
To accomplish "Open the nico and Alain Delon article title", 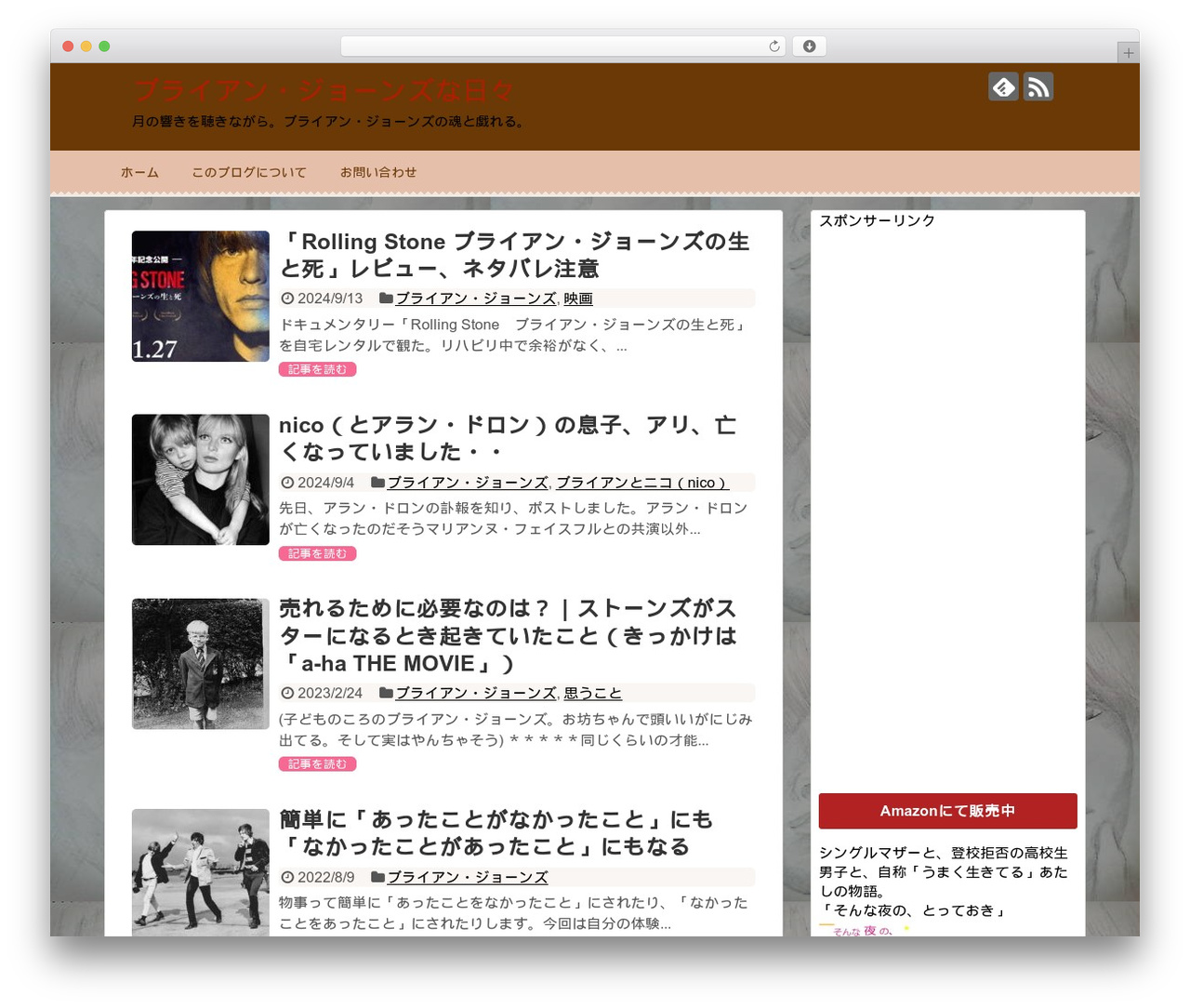I will pos(508,438).
